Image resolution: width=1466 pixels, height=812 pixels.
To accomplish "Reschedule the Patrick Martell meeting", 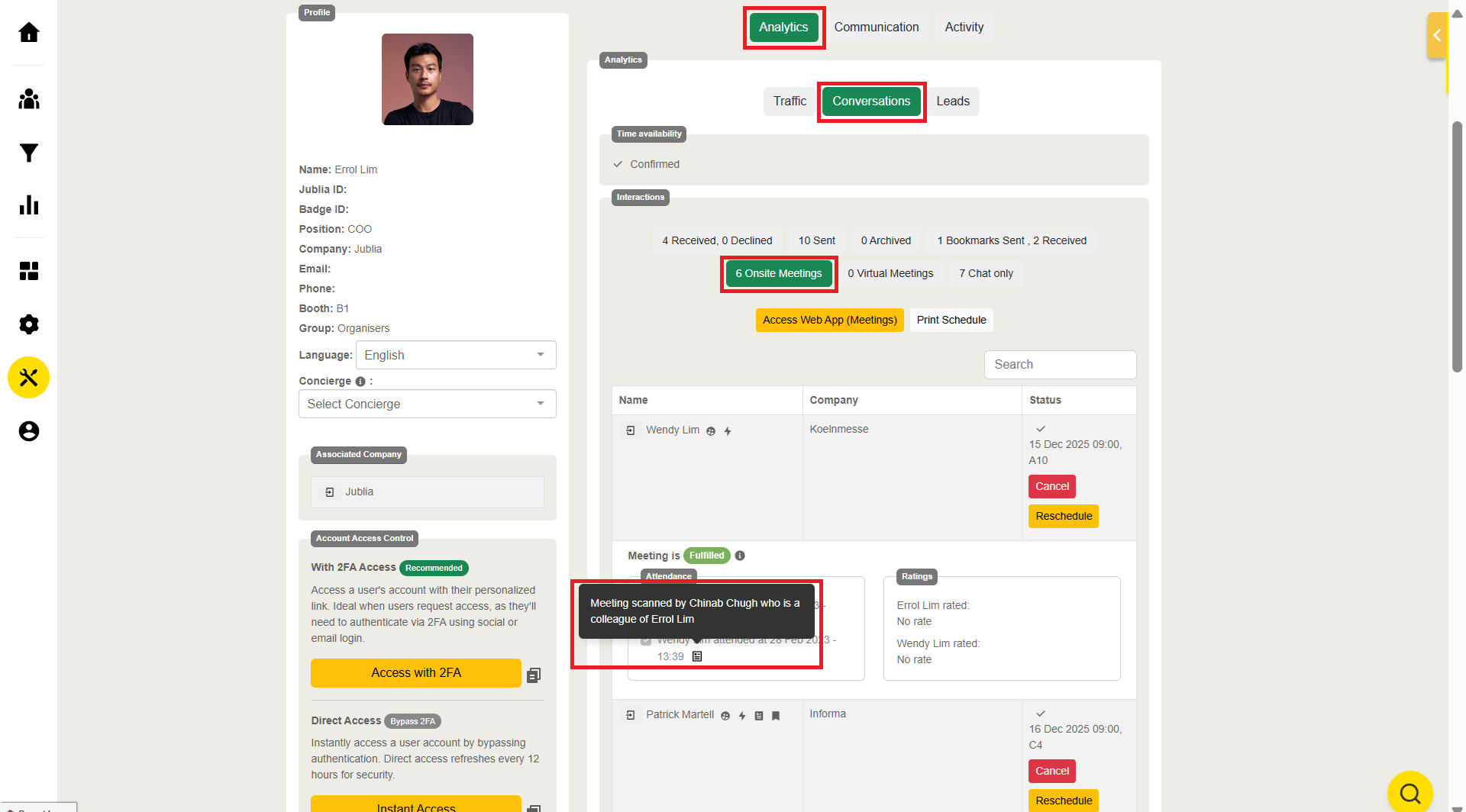I will pyautogui.click(x=1064, y=801).
